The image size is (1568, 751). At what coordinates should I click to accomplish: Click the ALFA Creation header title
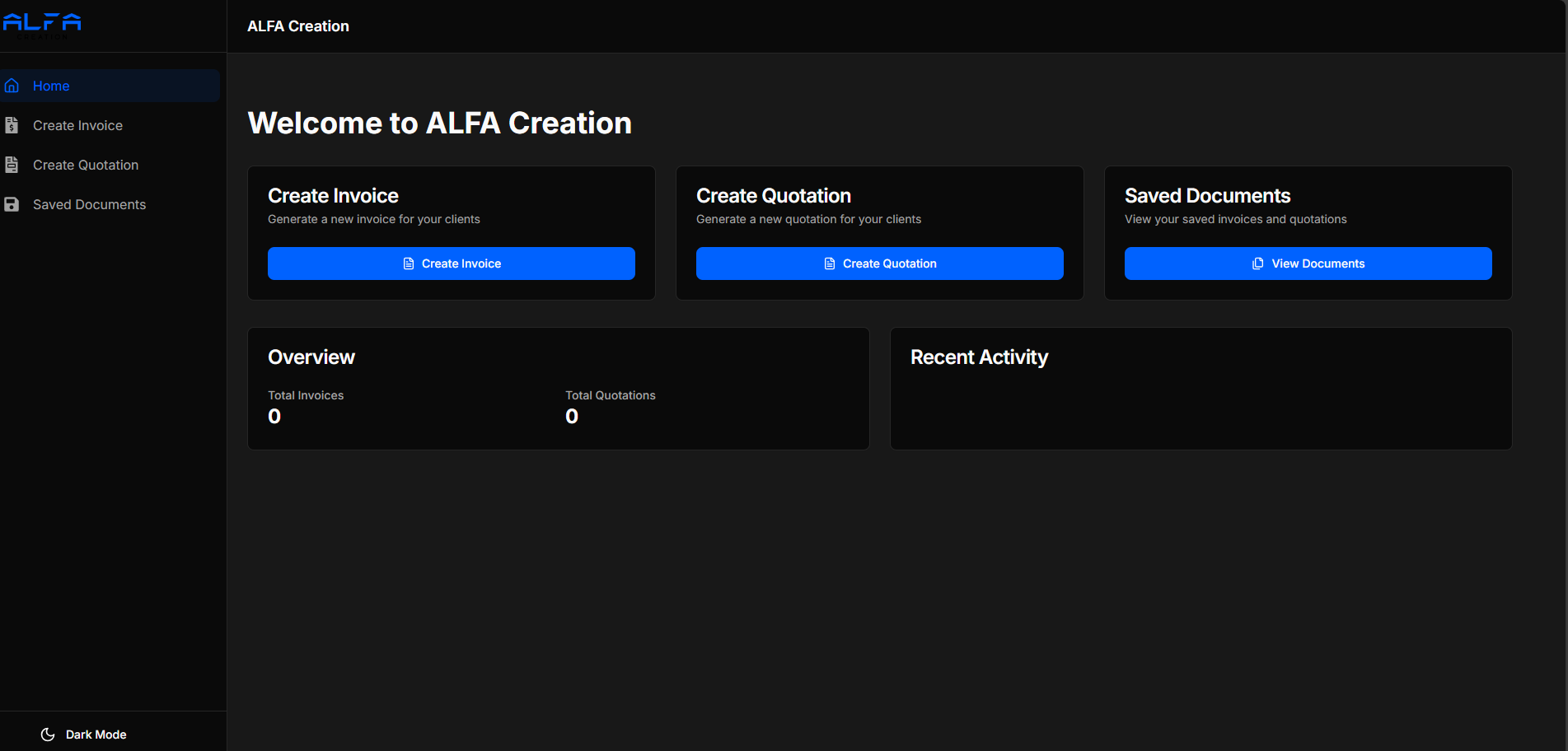pos(298,26)
